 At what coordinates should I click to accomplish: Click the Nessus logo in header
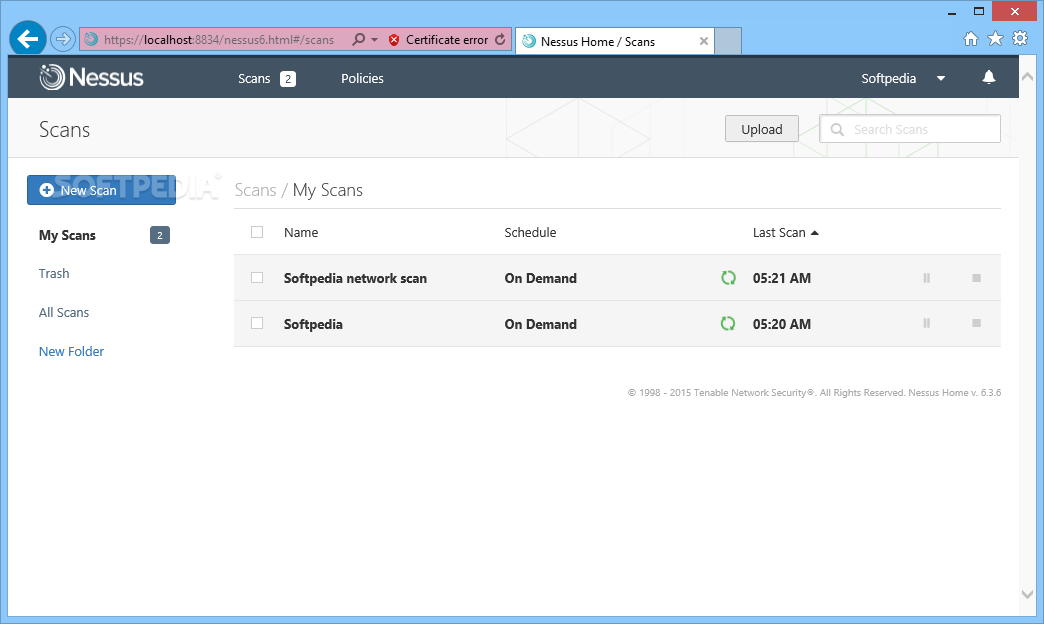(x=91, y=78)
